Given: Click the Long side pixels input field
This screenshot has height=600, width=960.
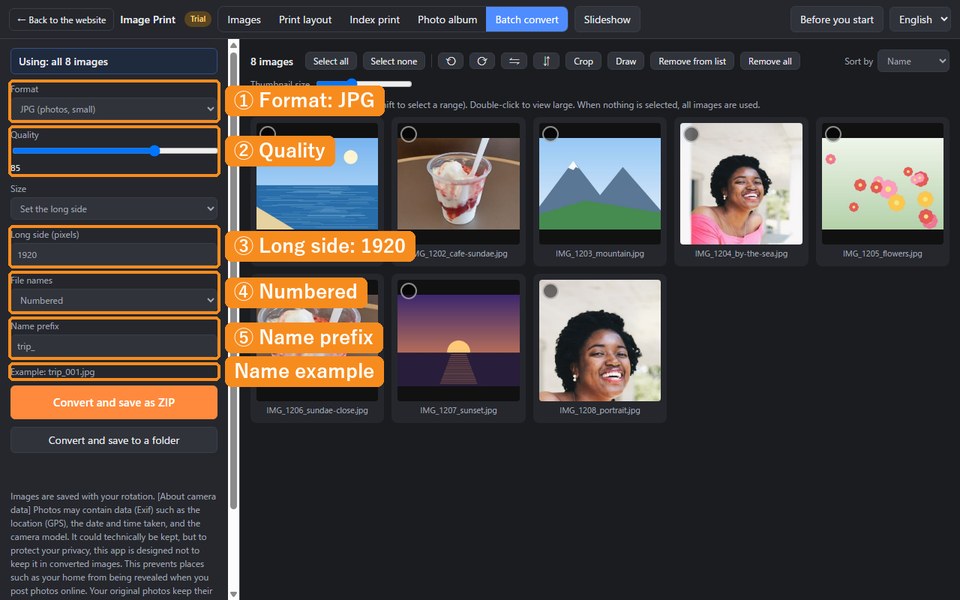Looking at the screenshot, I should [114, 255].
